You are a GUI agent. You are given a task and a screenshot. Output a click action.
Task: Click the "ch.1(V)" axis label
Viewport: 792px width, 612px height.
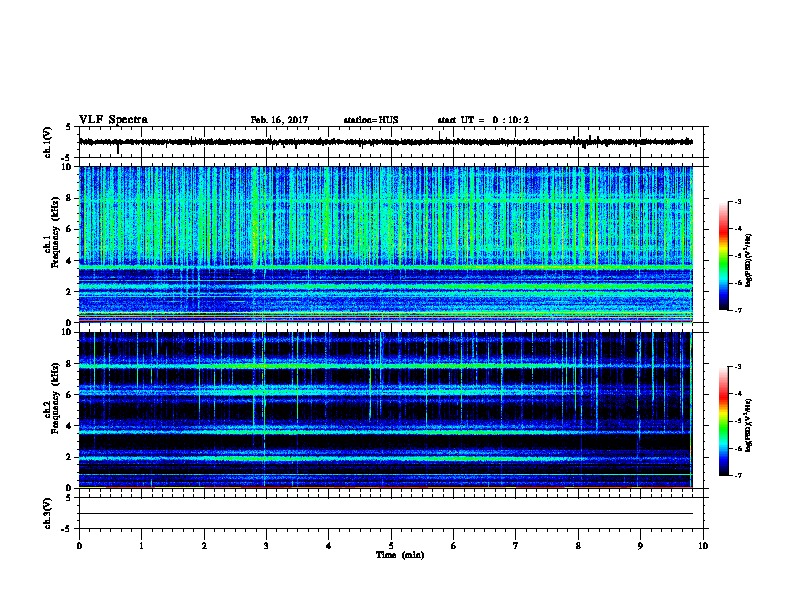[x=48, y=142]
